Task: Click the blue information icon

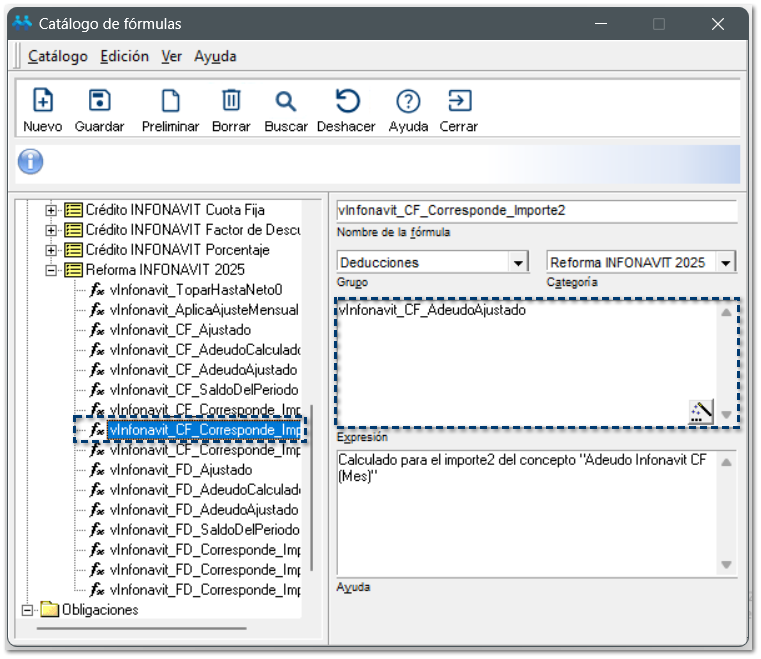Action: 31,161
